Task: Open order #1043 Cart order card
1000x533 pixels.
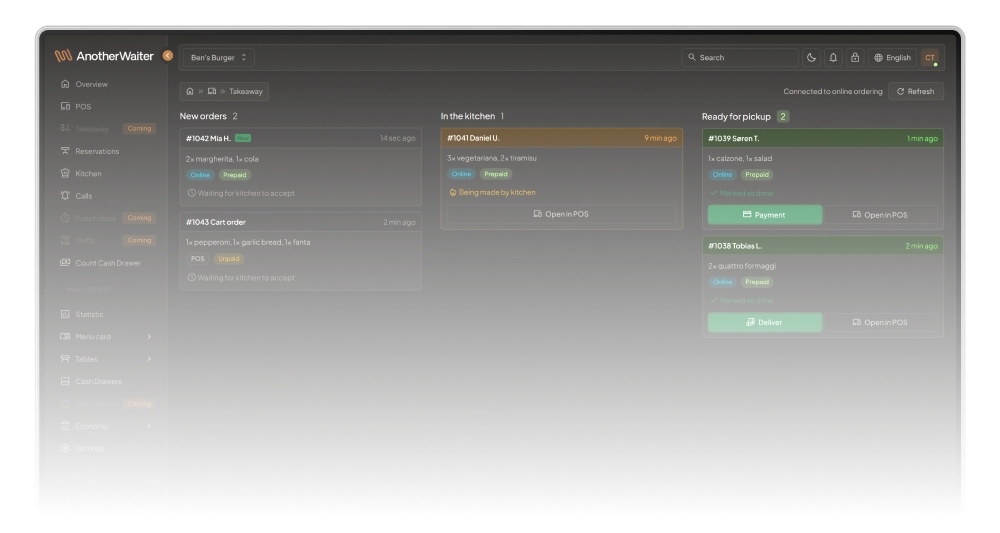Action: [x=300, y=251]
